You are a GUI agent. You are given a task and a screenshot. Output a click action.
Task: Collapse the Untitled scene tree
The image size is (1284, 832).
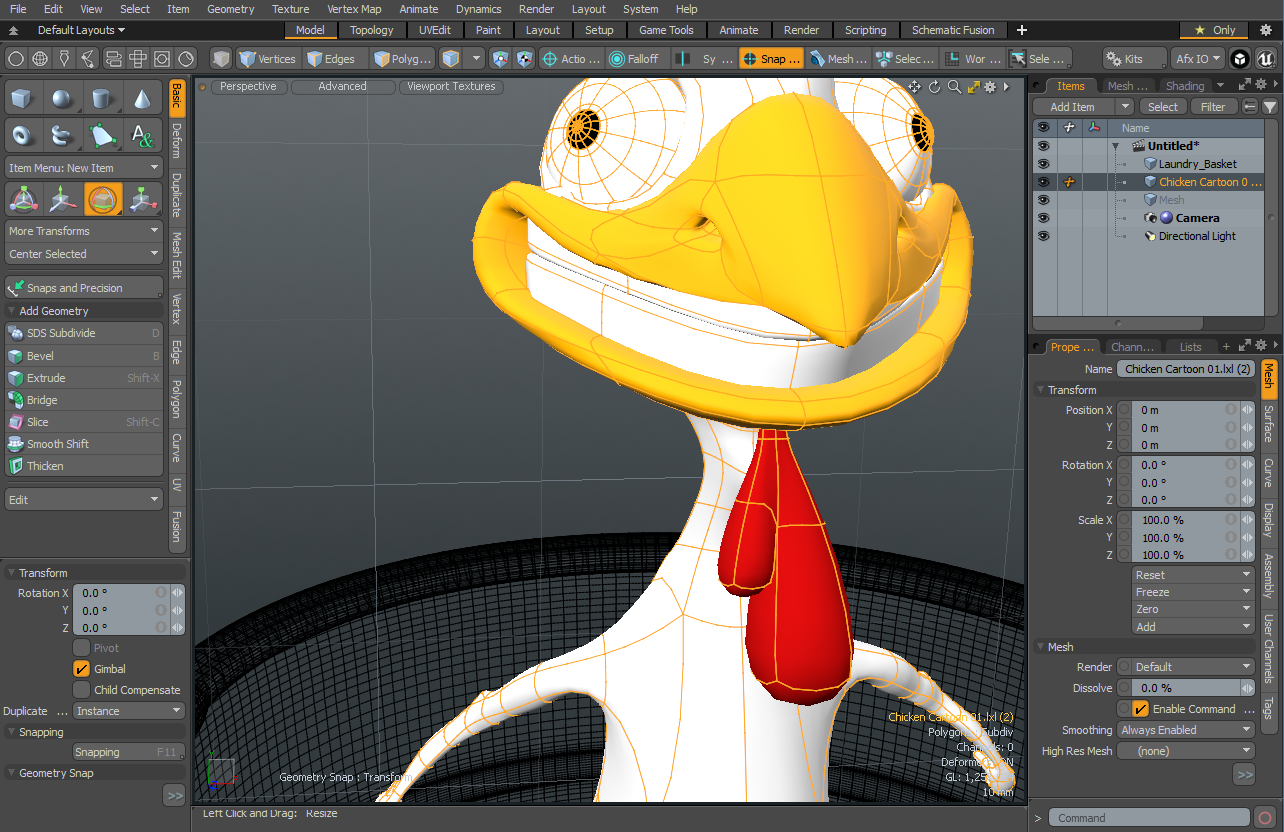point(1115,146)
